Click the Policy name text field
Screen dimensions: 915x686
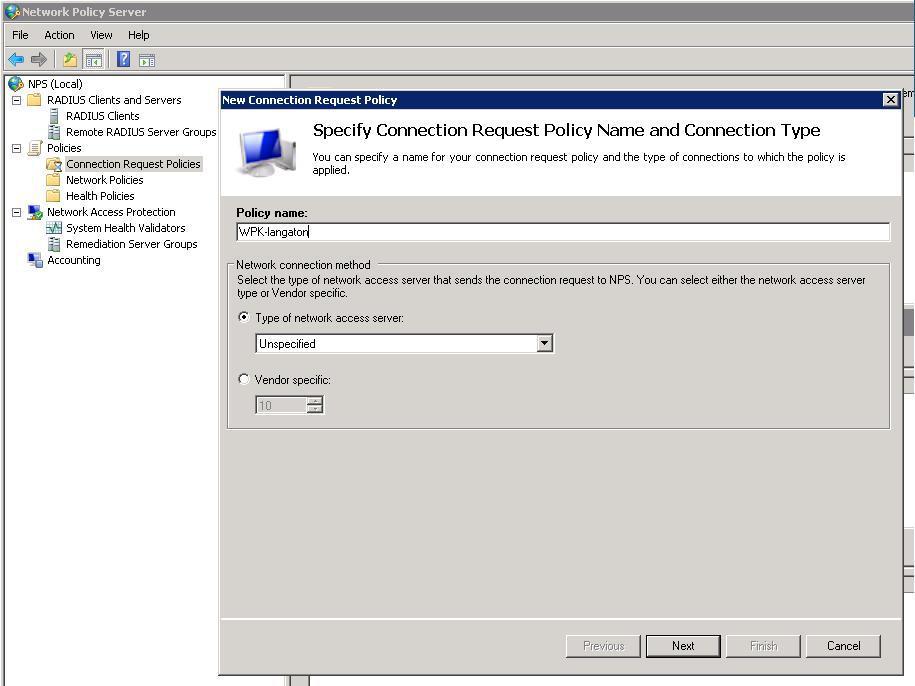coord(563,232)
